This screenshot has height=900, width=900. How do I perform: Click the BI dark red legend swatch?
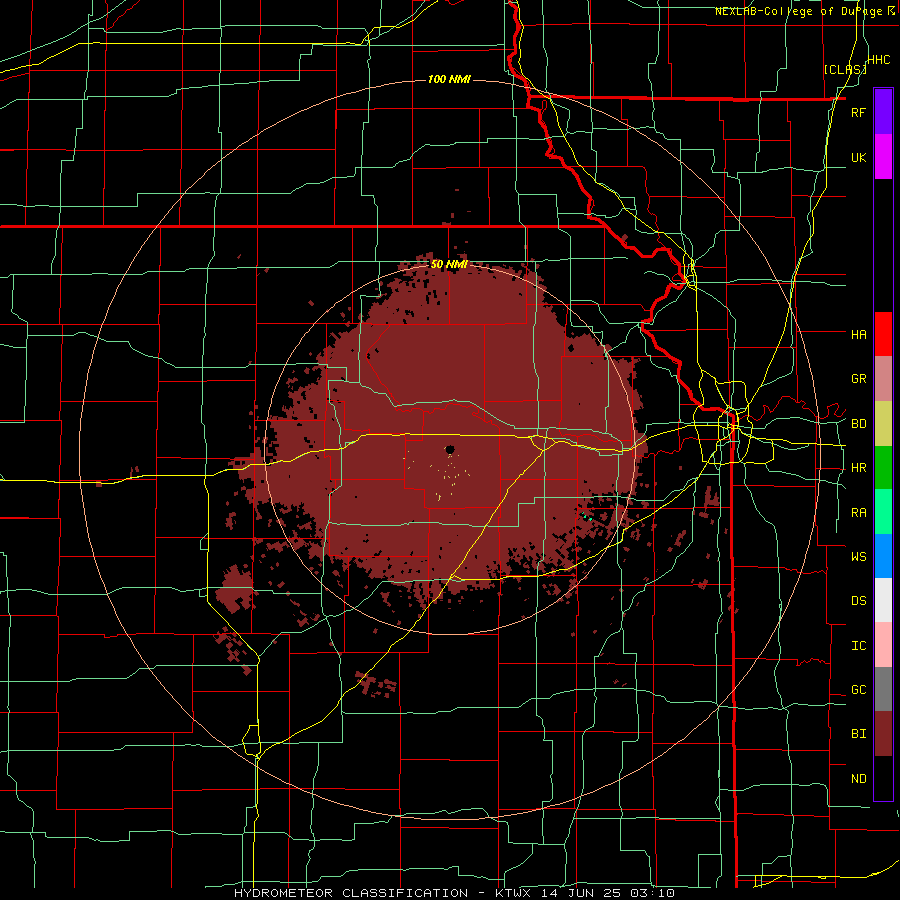[x=883, y=734]
